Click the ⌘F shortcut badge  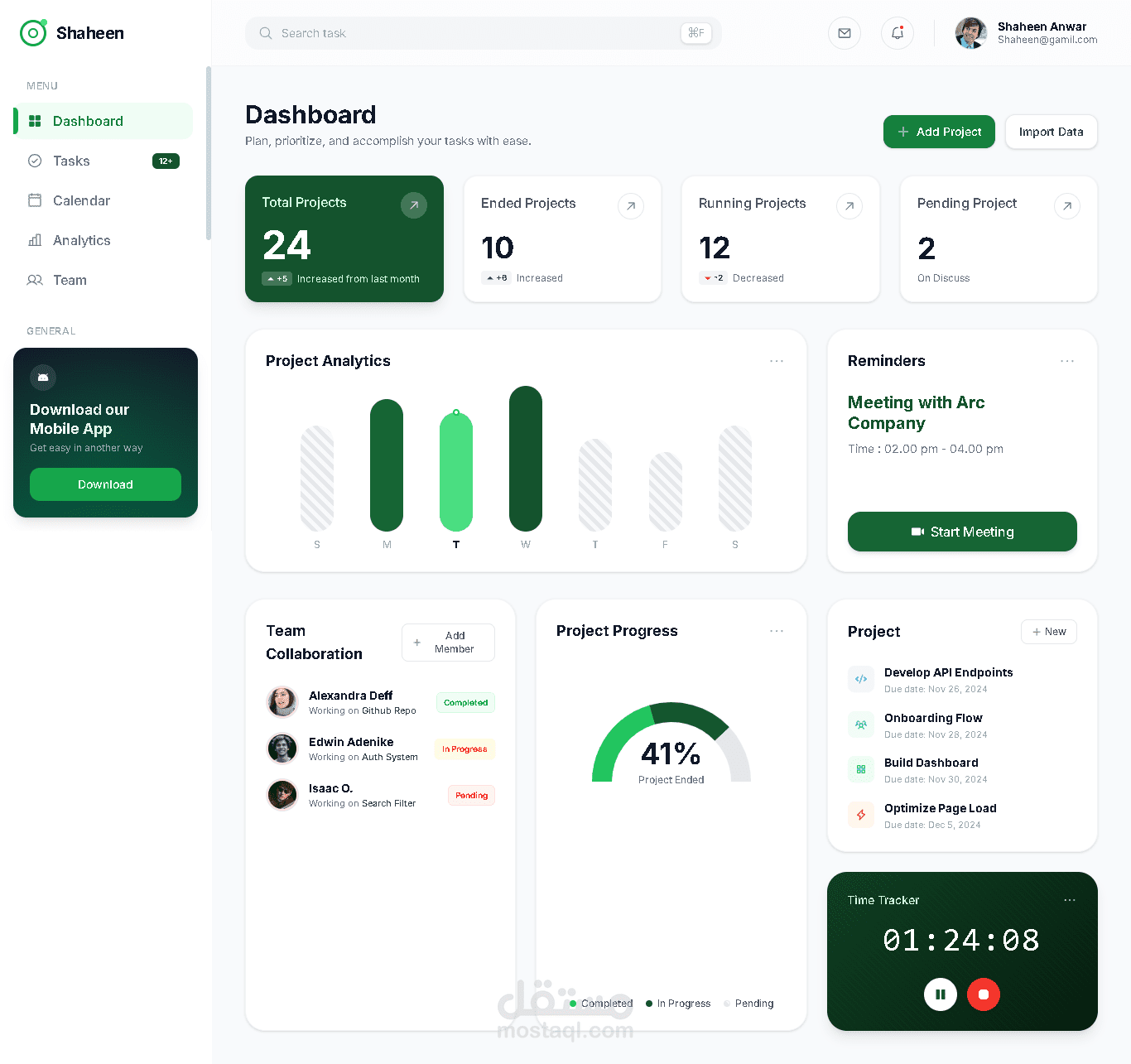coord(696,33)
